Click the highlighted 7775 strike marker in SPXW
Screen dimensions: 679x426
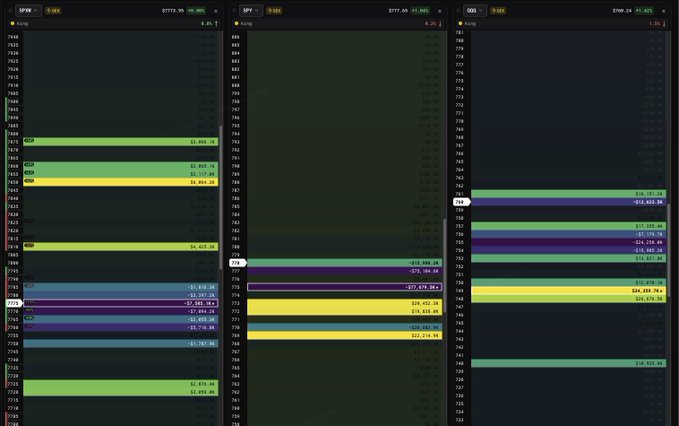click(13, 303)
